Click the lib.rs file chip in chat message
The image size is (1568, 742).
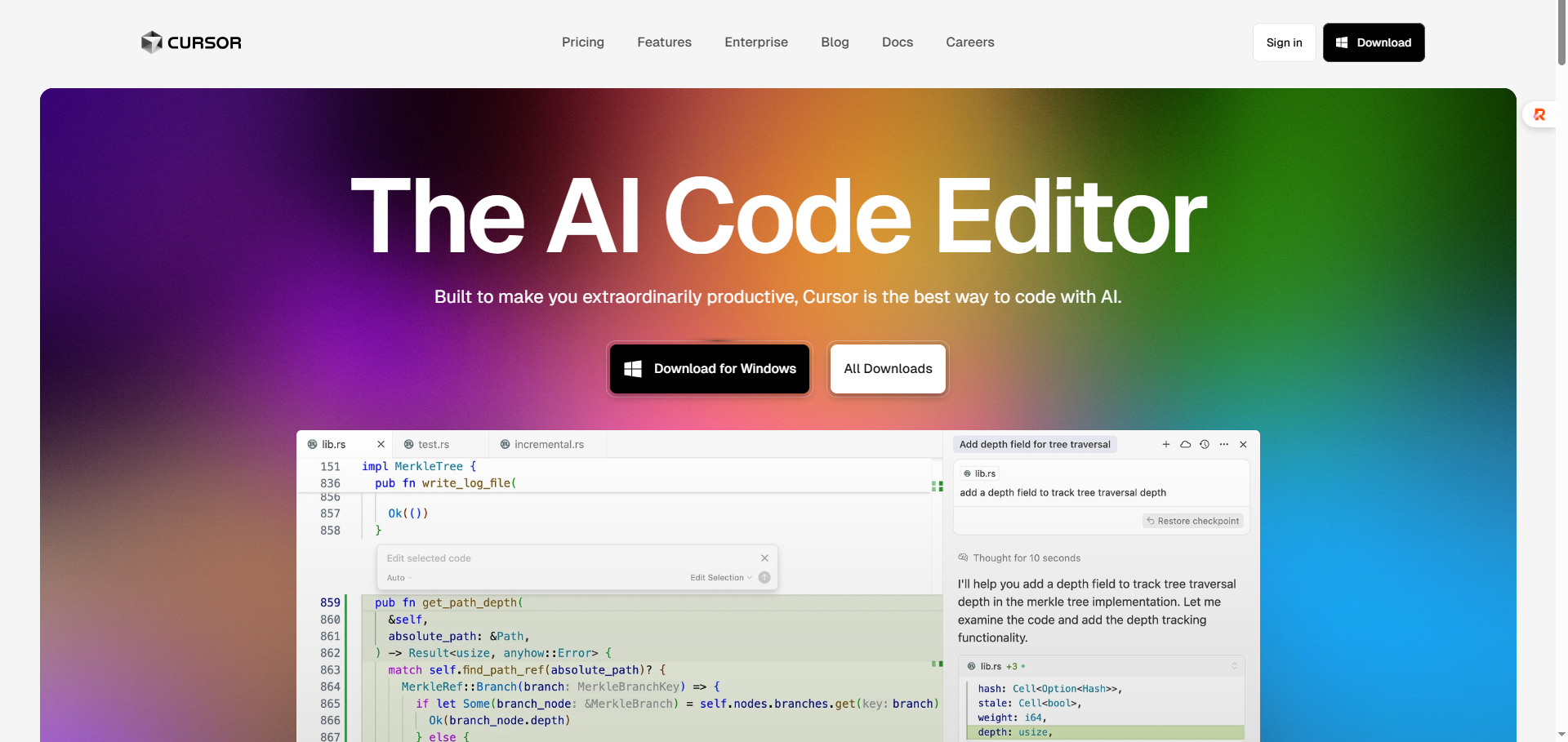[979, 473]
